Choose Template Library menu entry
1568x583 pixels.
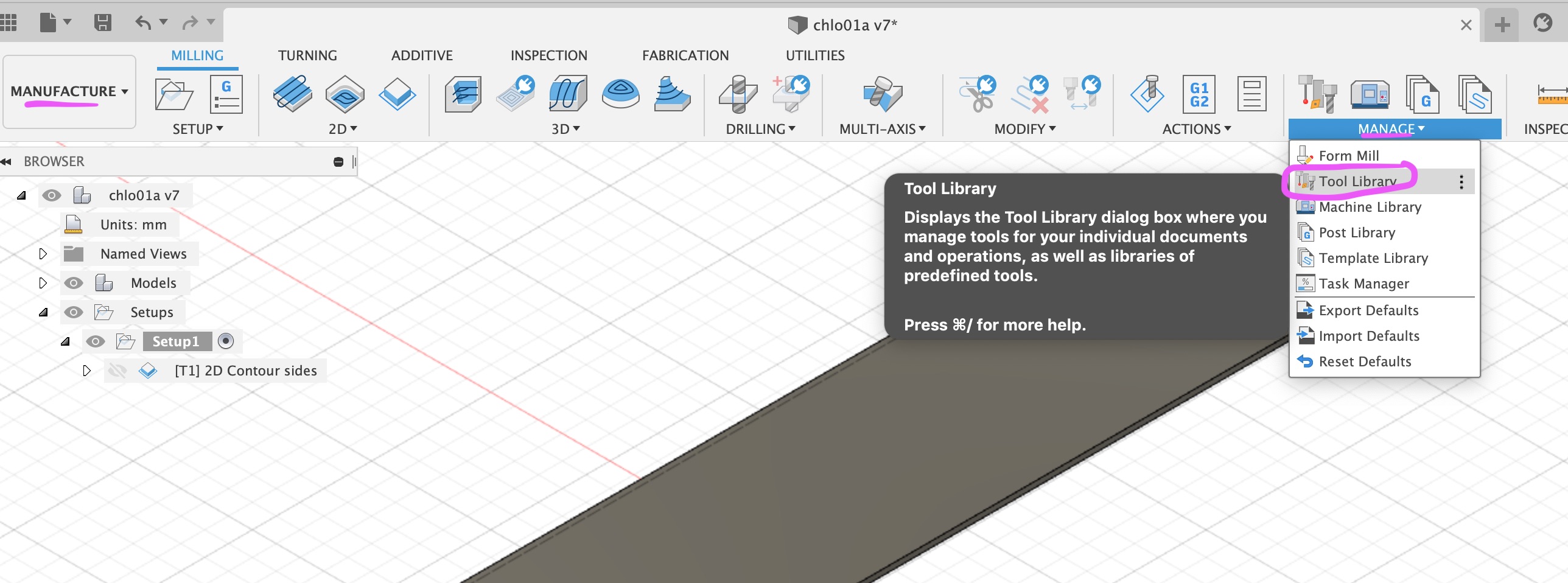pos(1385,258)
